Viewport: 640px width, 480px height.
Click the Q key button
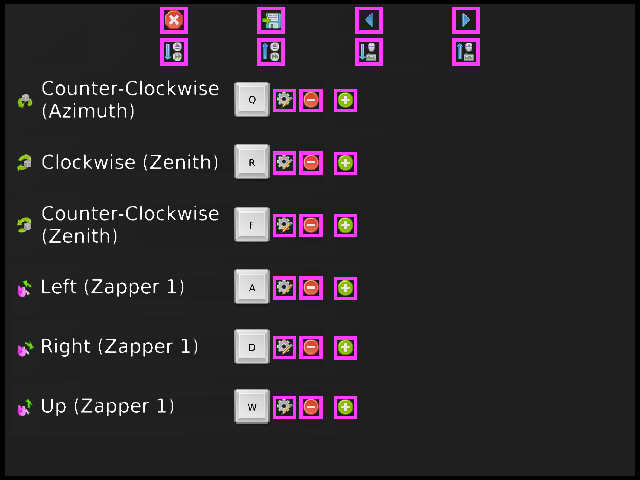pyautogui.click(x=252, y=100)
